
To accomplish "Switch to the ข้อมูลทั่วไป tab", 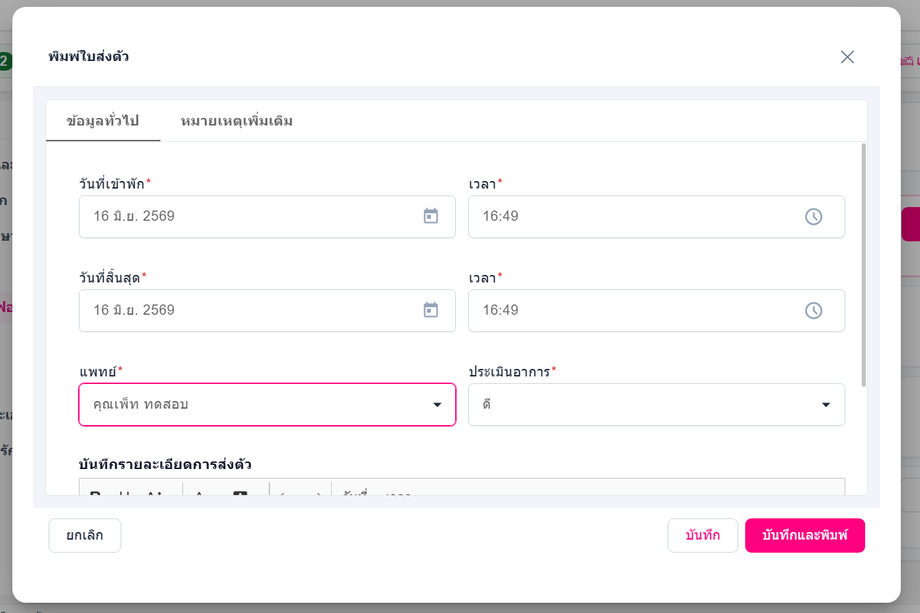I will coord(103,121).
